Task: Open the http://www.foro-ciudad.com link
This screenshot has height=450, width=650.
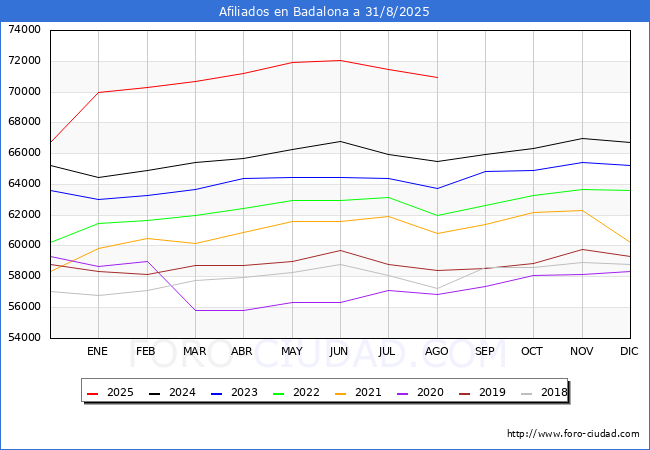Action: (x=573, y=434)
